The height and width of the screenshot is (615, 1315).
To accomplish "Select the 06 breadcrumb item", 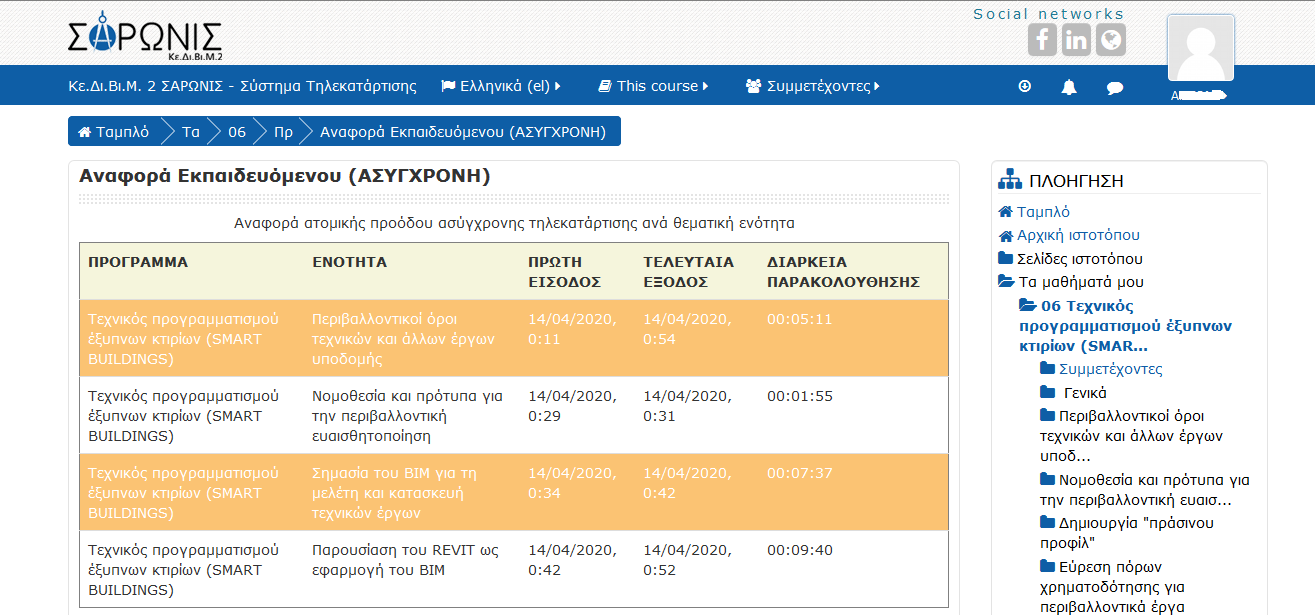I will tap(236, 132).
